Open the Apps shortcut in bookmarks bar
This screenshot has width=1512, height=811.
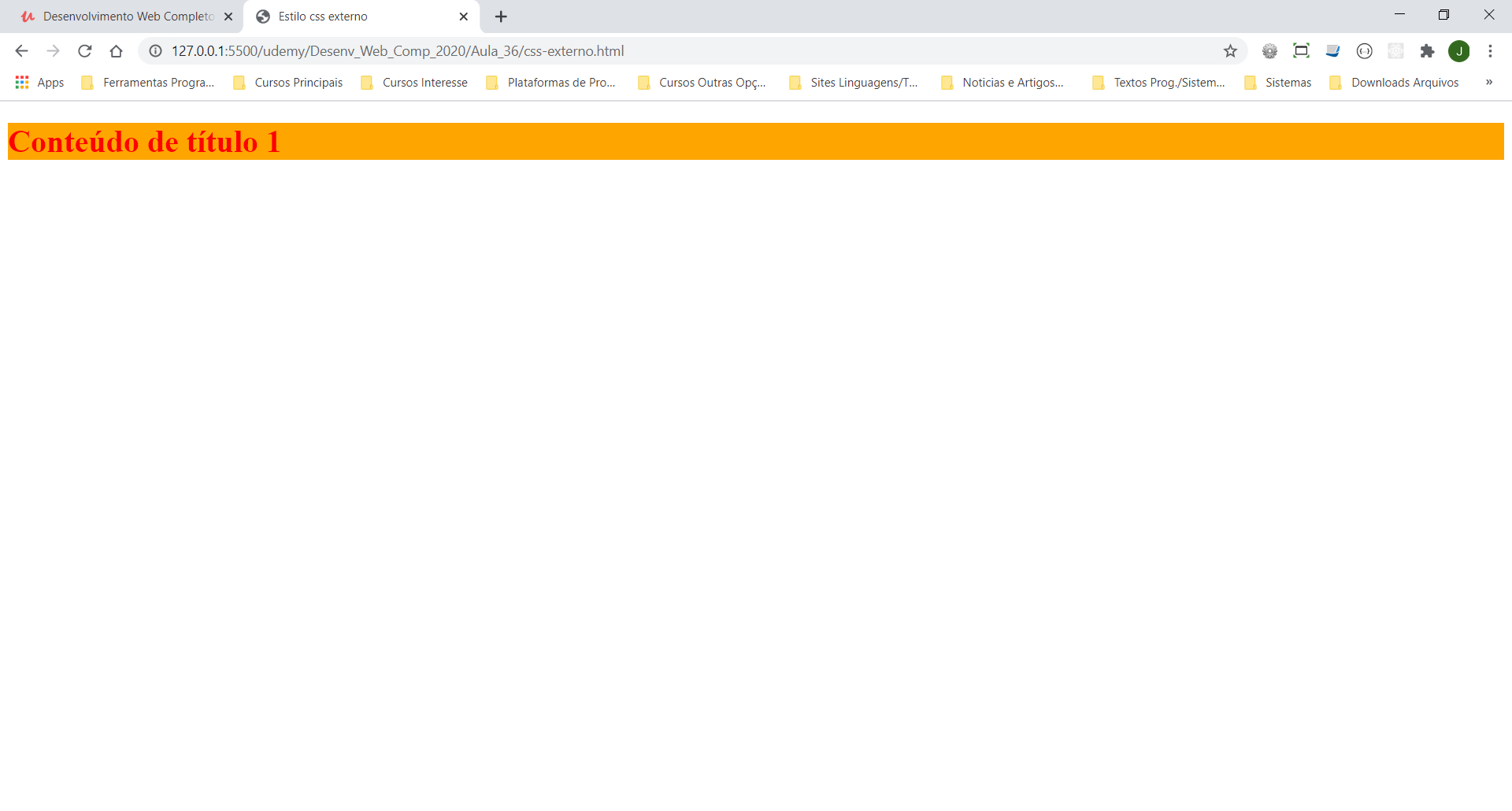coord(39,83)
